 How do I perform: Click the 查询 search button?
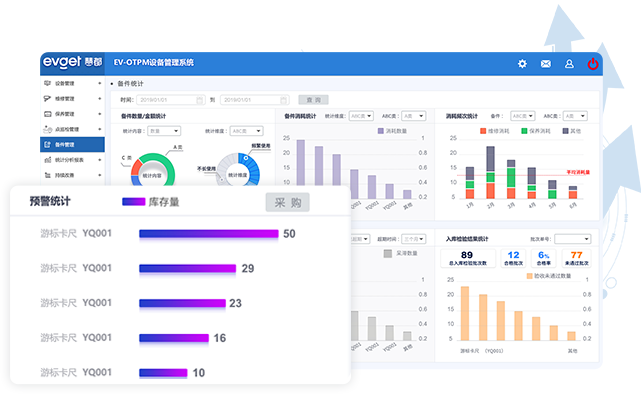click(312, 100)
